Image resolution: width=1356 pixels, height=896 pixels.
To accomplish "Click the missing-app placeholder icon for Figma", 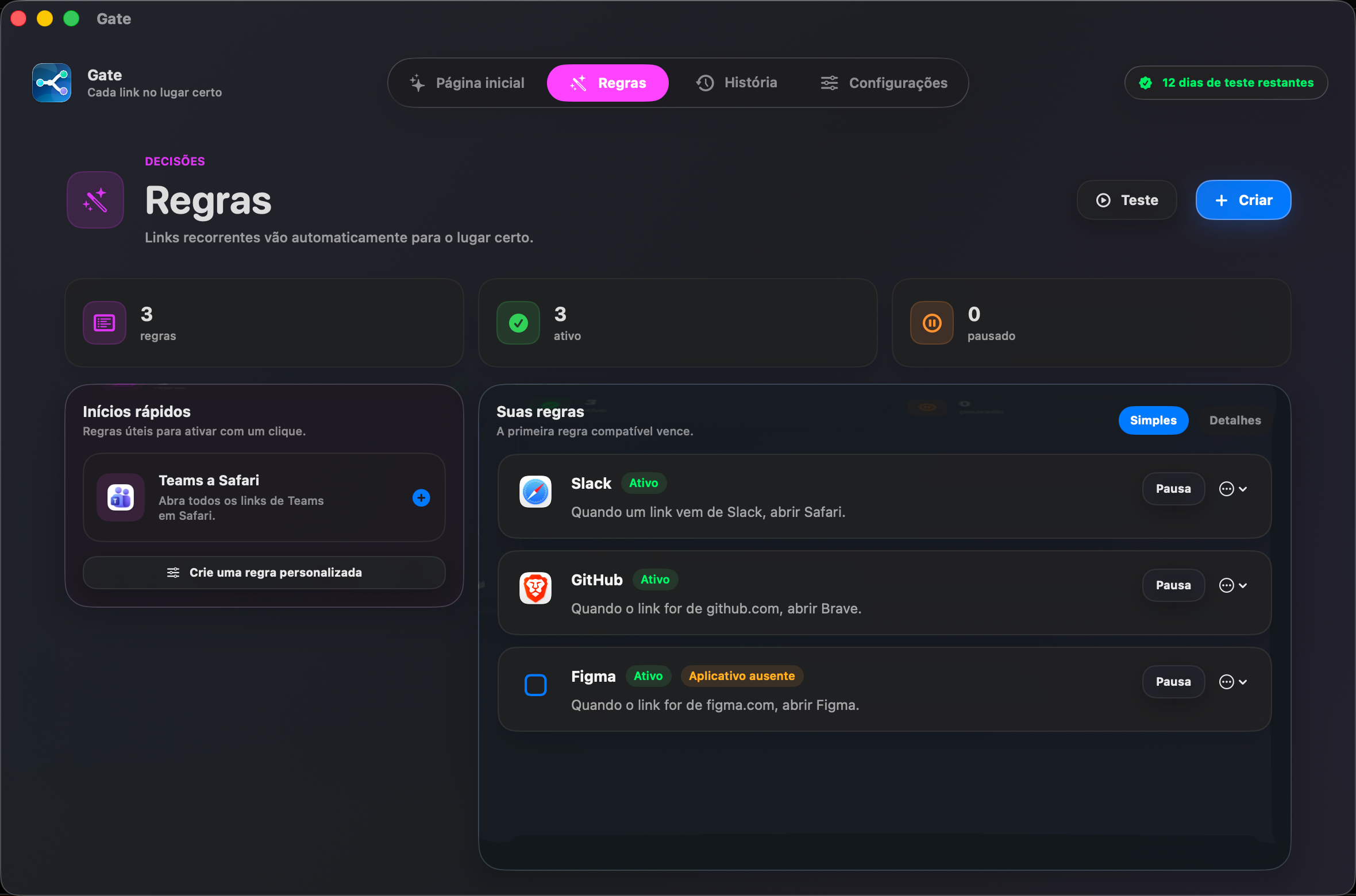I will click(536, 685).
